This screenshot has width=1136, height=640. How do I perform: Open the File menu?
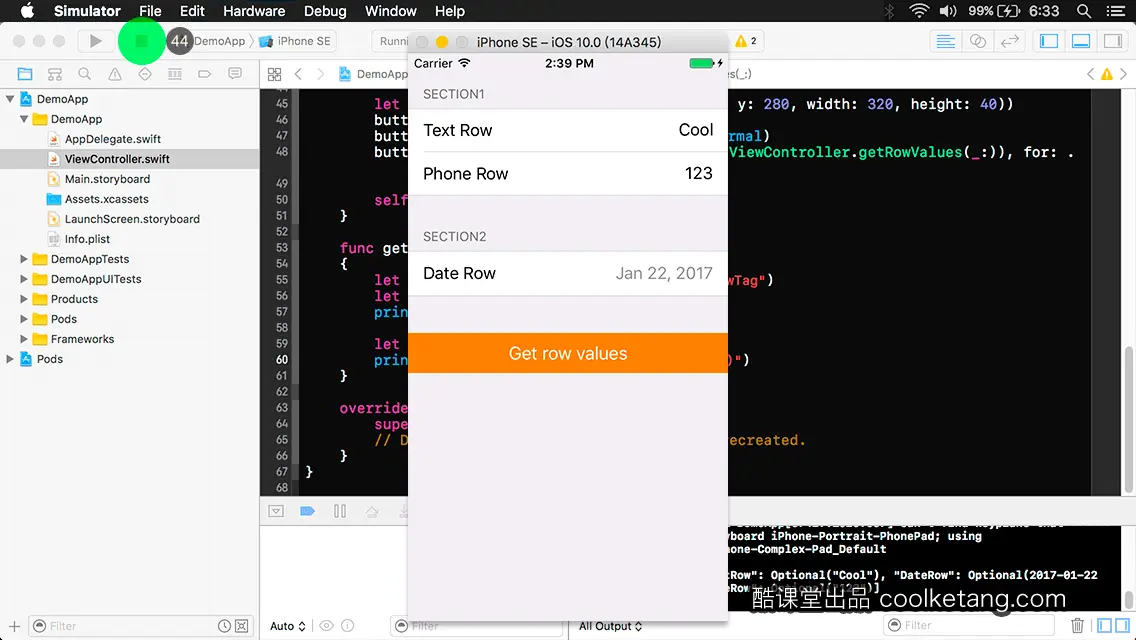(150, 11)
